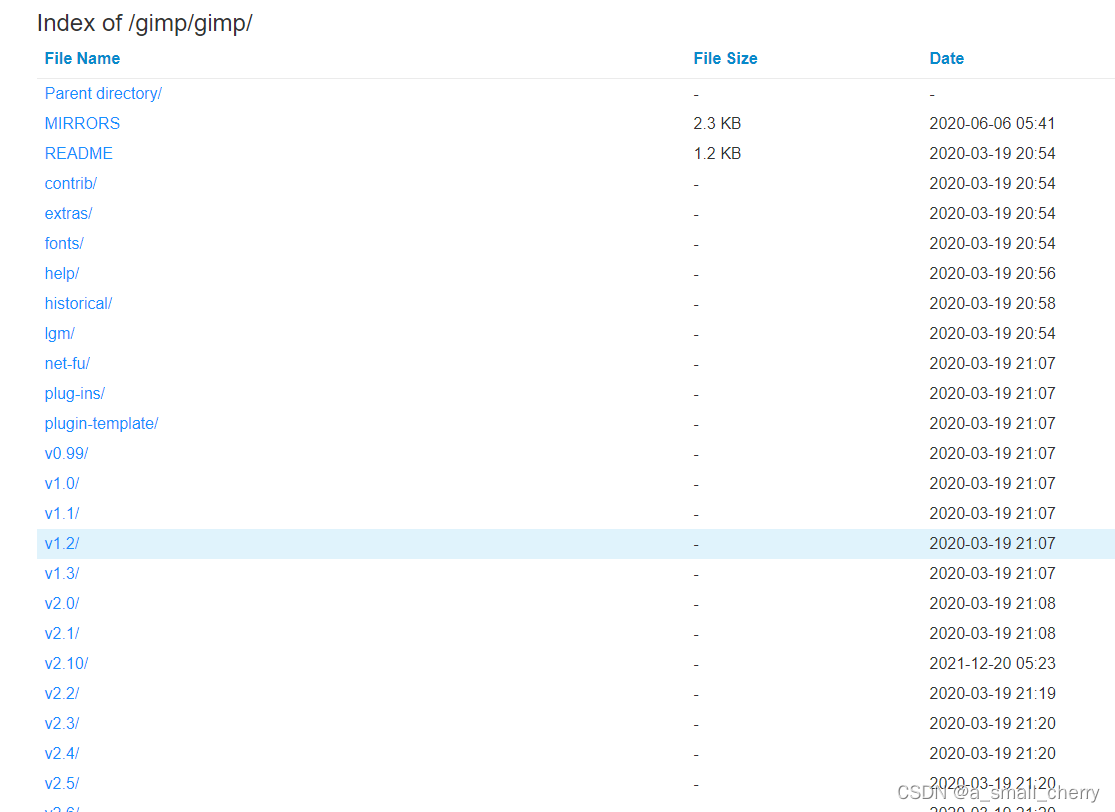Screen dimensions: 1115x812
Task: Click the date 2020-03-19 20:58
Action: click(x=992, y=304)
